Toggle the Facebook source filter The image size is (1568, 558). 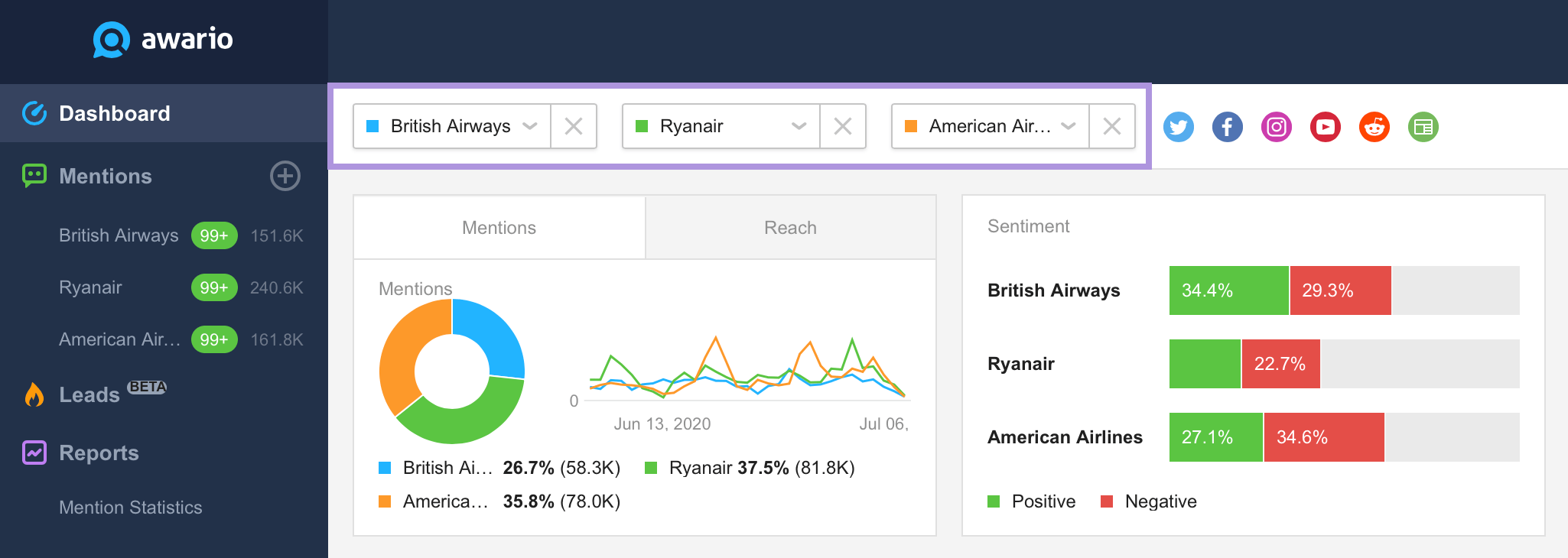[1228, 127]
